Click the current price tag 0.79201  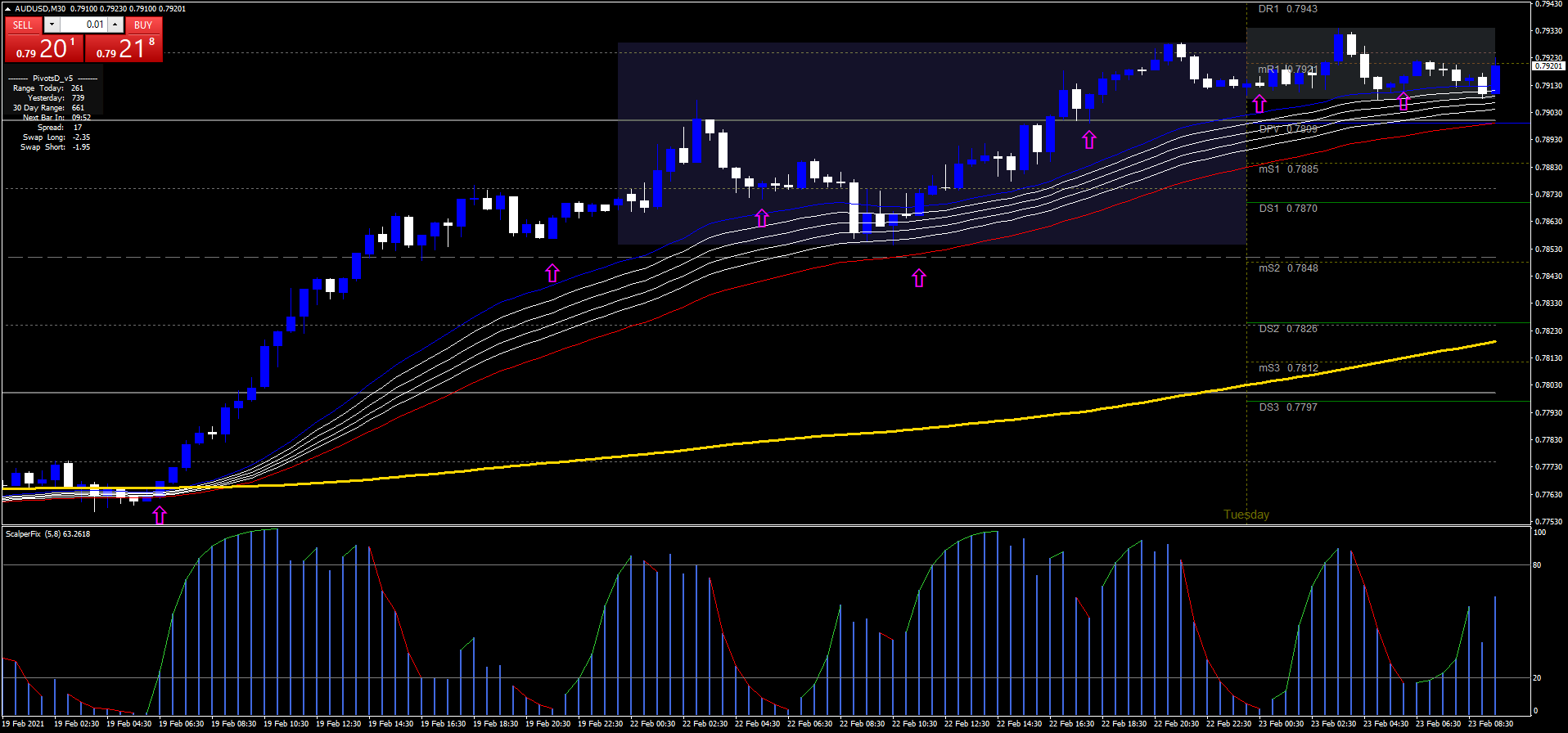click(1548, 65)
